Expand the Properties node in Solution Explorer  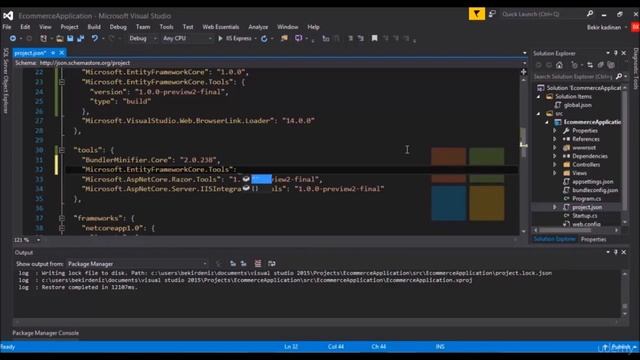555,131
